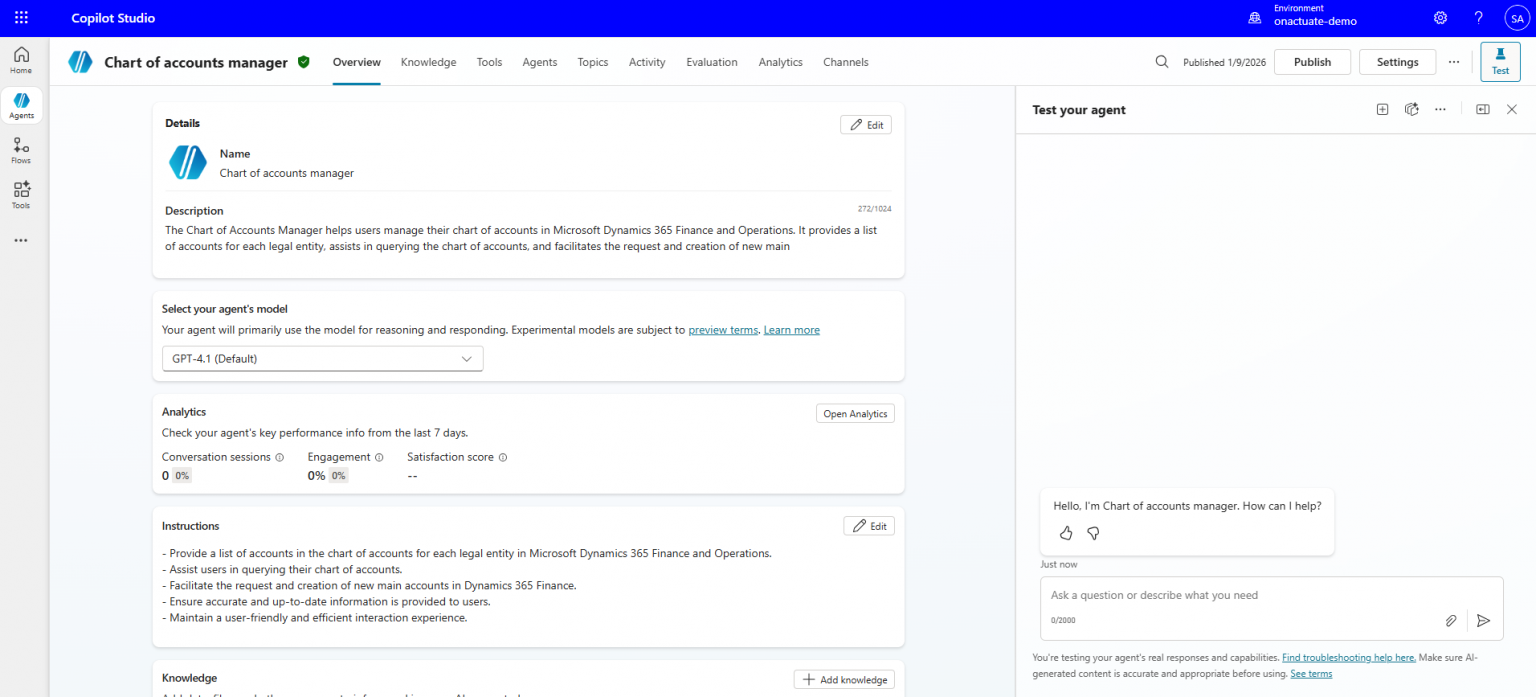Open environment picker onactuate-demo
Screen dimensions: 1536x697
[1302, 16]
